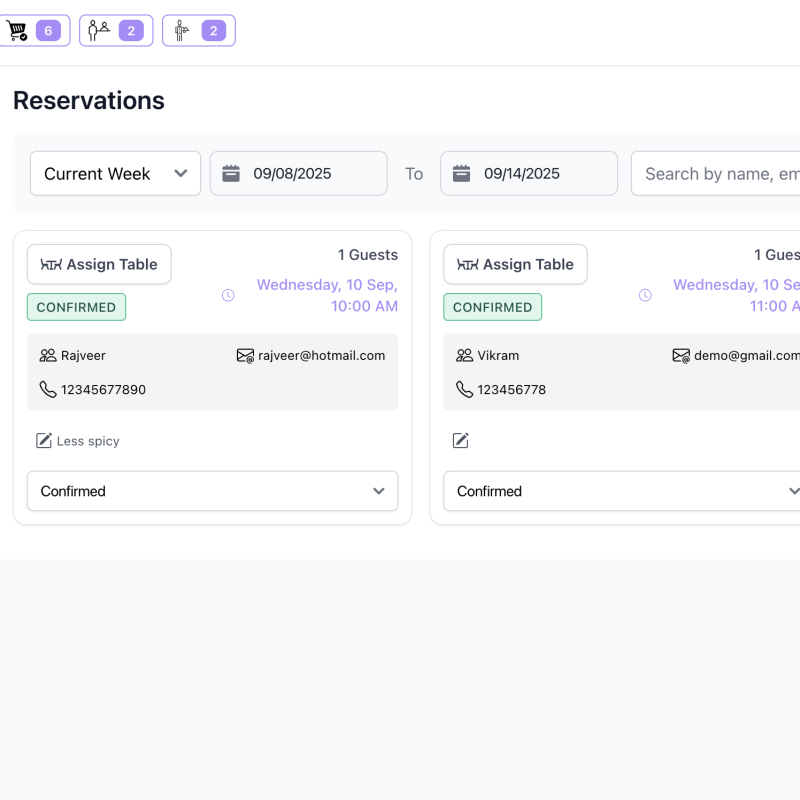Click the note edit icon beside Less spicy

tap(44, 441)
